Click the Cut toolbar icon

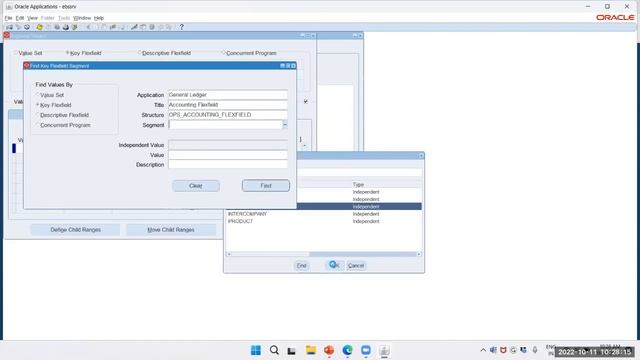click(x=88, y=27)
